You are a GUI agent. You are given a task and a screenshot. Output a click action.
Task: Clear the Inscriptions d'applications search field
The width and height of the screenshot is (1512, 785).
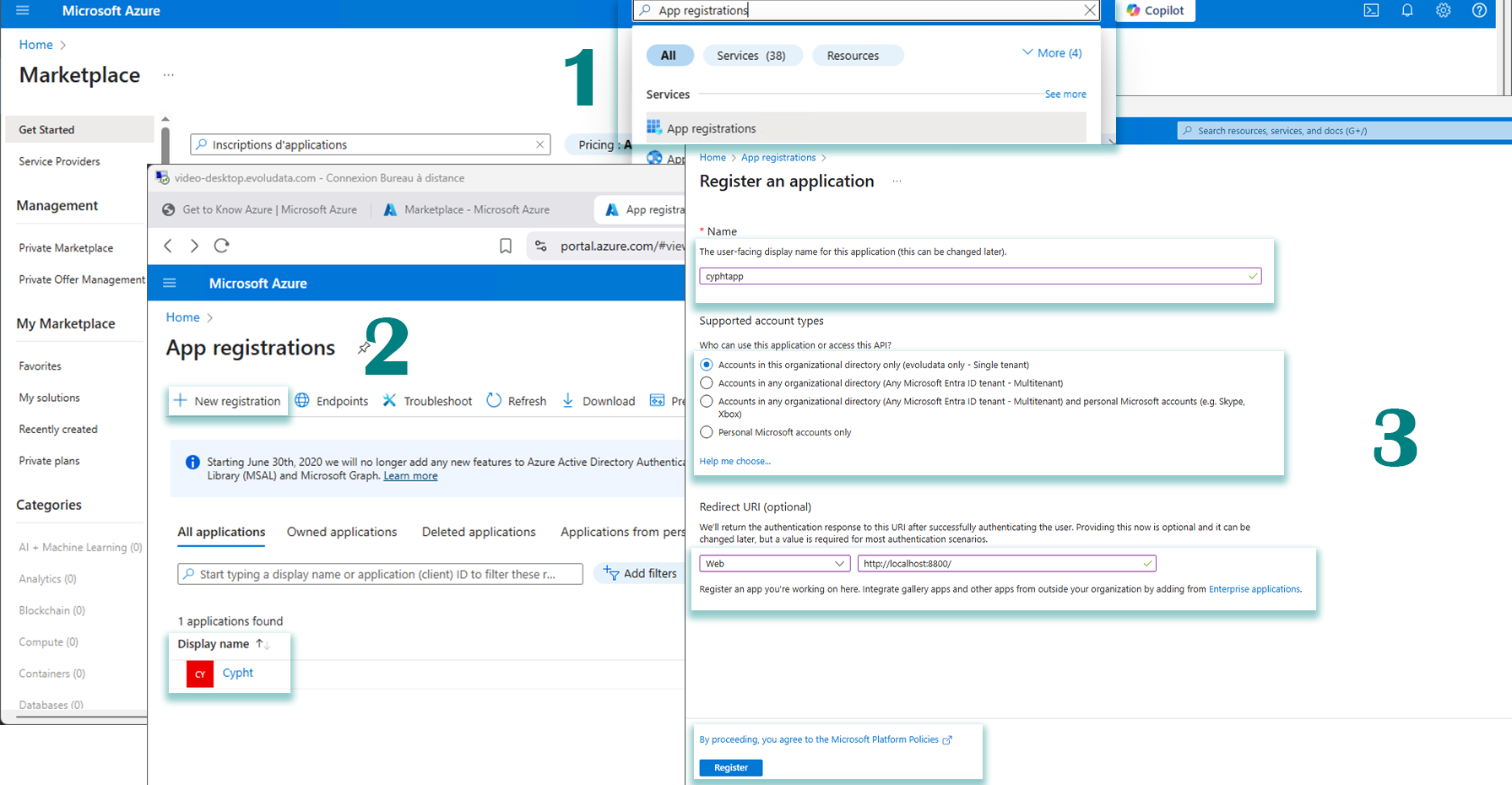coord(539,144)
